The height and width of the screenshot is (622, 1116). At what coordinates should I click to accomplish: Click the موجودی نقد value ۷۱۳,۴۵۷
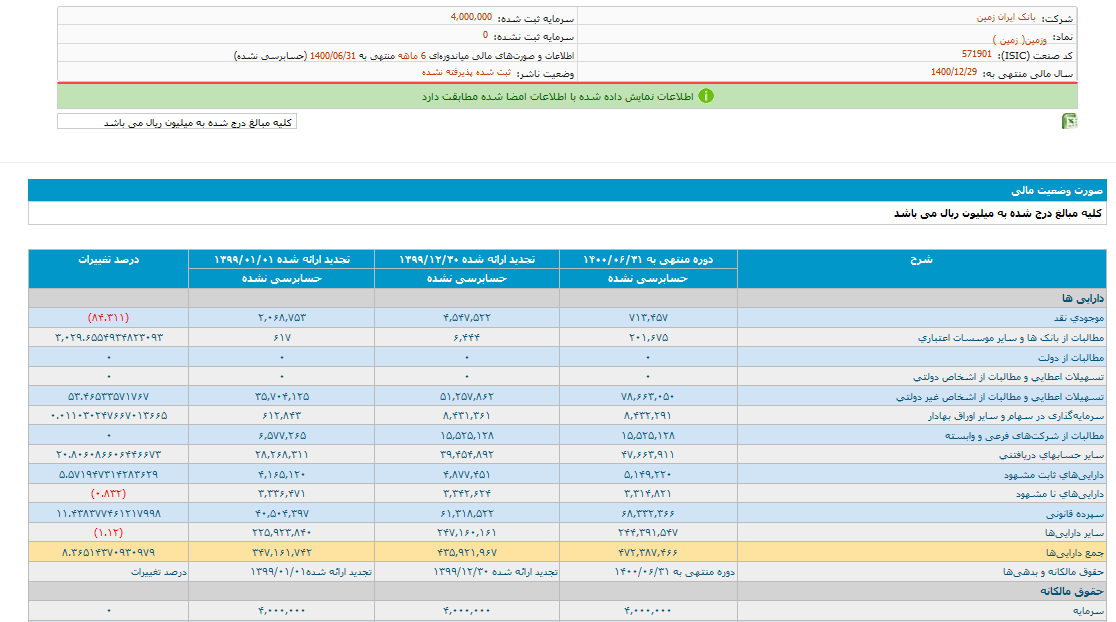pyautogui.click(x=648, y=317)
